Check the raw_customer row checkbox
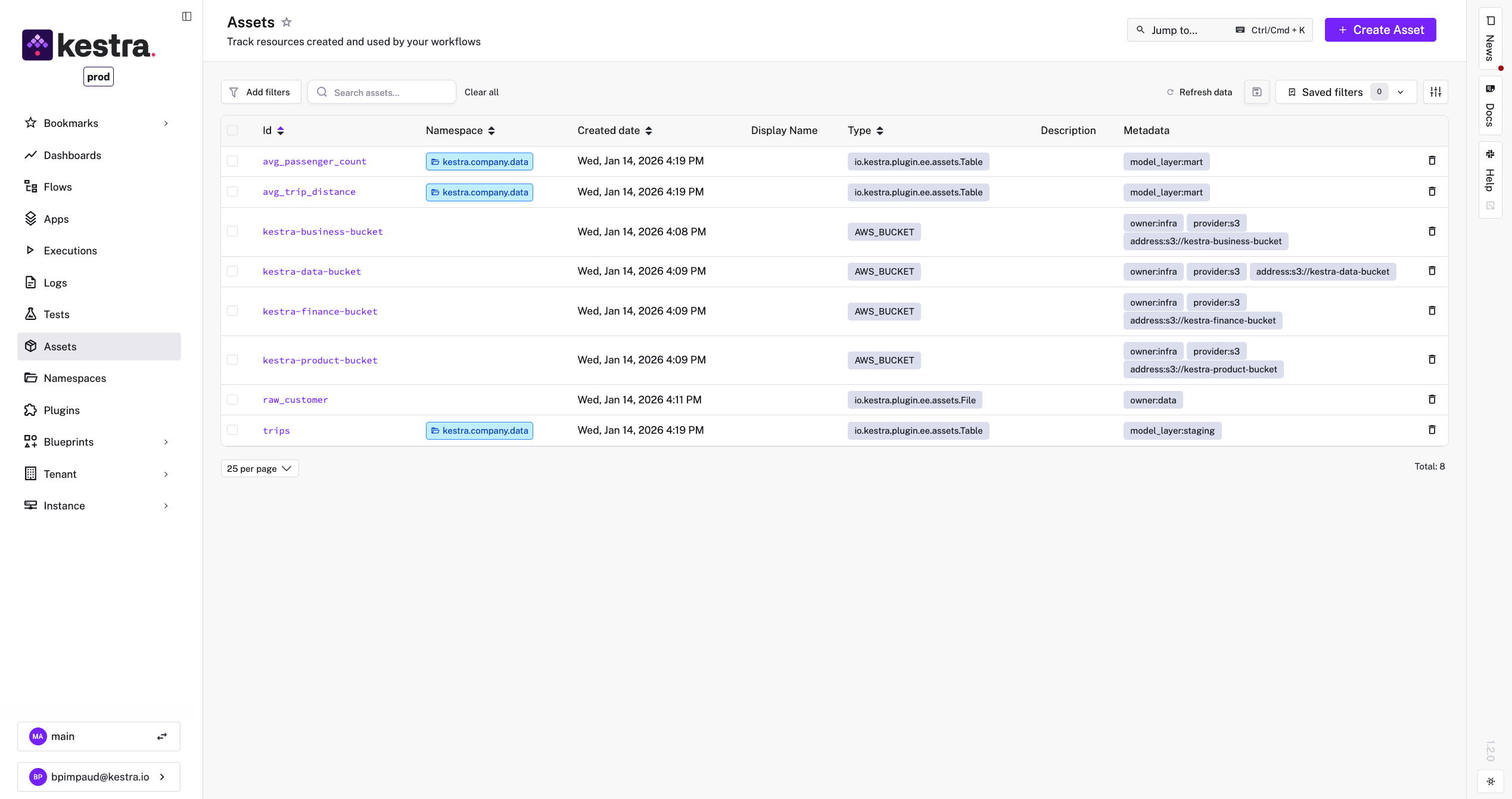Viewport: 1512px width, 799px height. (x=232, y=400)
